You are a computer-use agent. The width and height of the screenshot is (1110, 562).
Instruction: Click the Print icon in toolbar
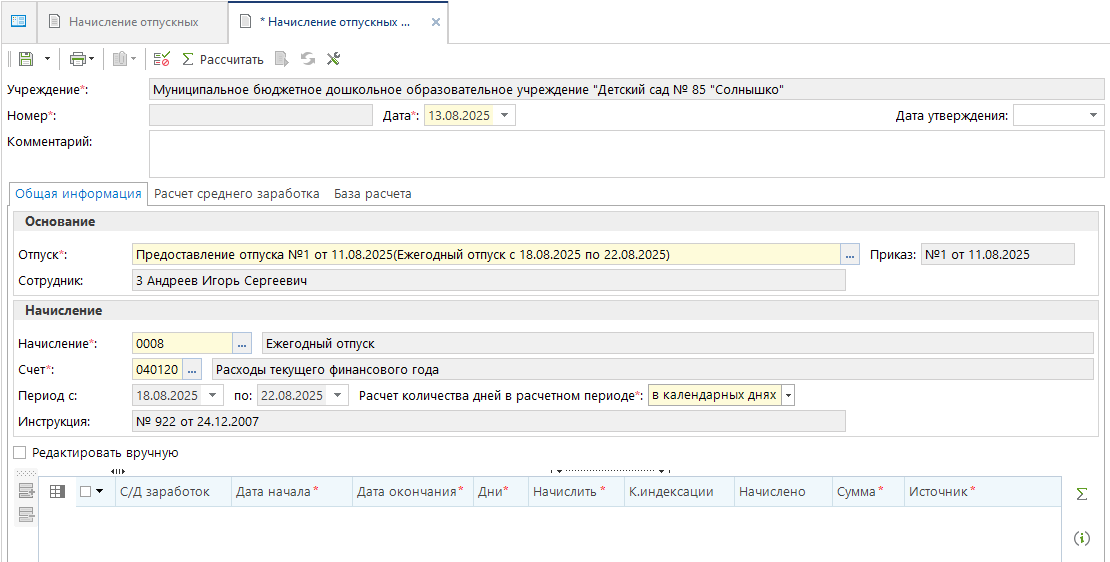[x=77, y=59]
